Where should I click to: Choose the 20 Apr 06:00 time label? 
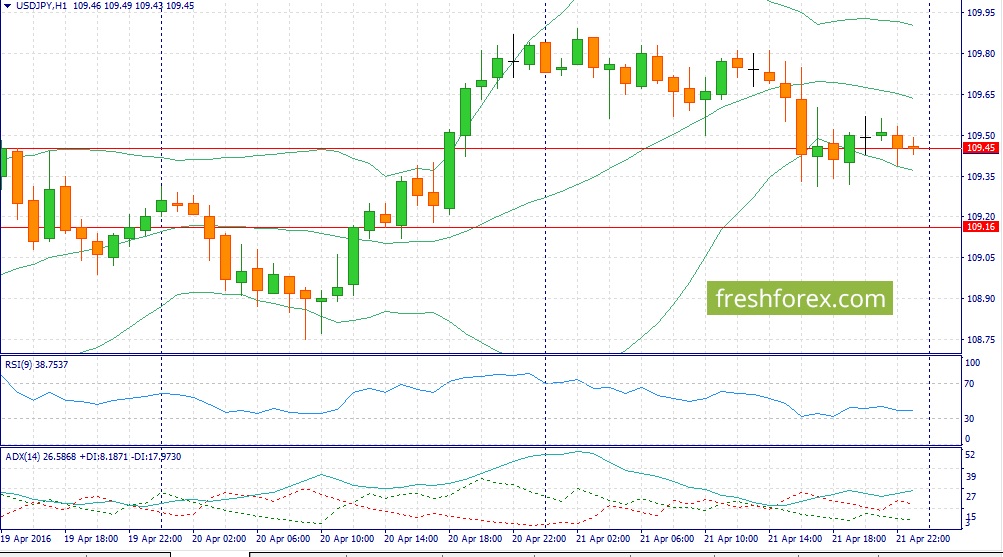(287, 538)
